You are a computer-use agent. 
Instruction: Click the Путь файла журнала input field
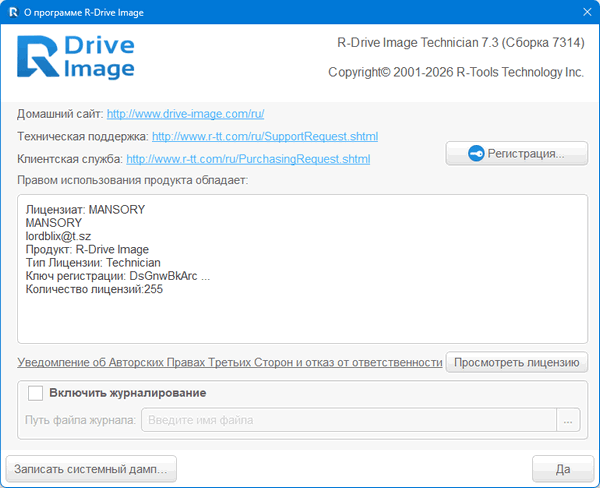[x=348, y=420]
